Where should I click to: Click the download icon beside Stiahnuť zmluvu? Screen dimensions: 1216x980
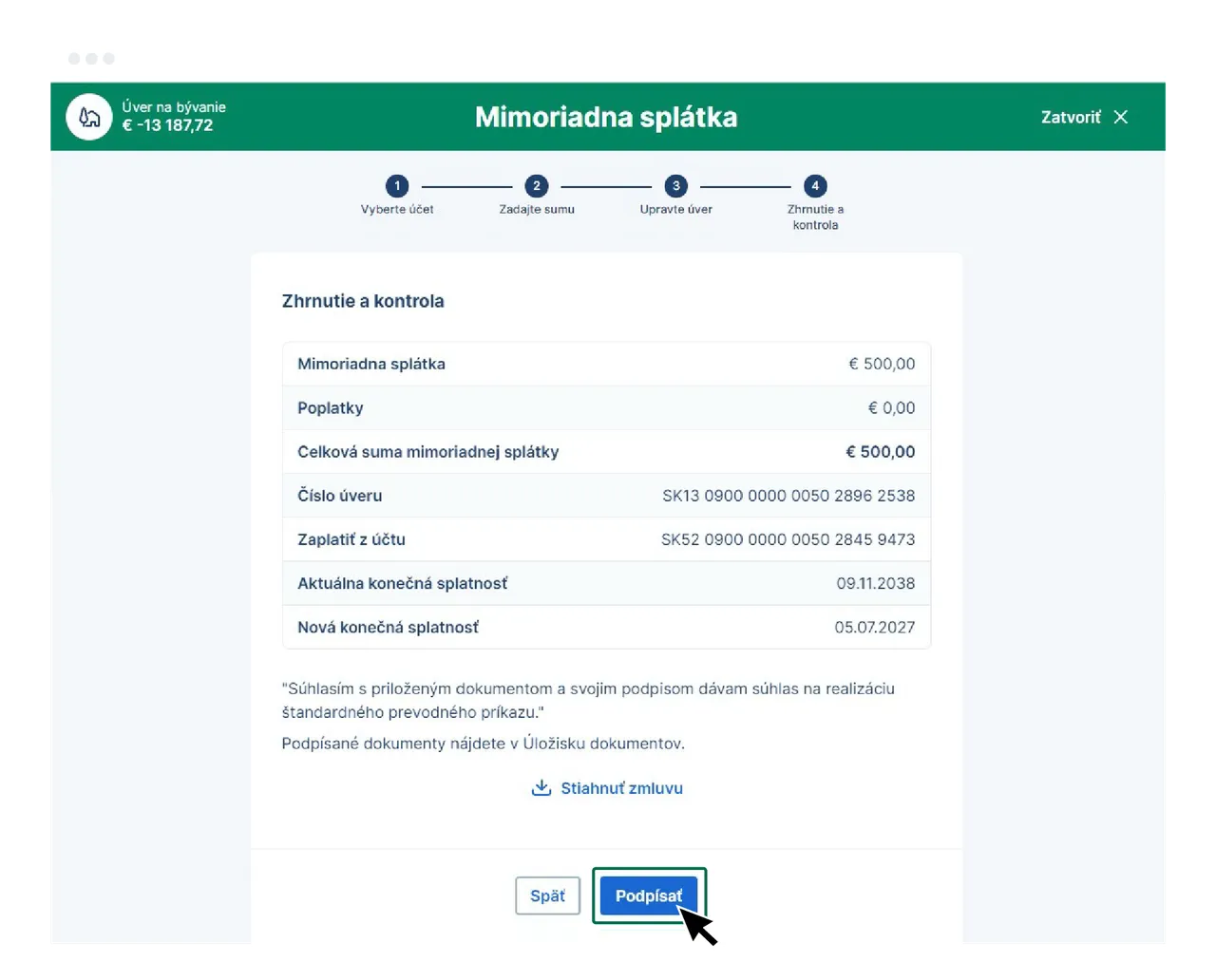coord(541,788)
